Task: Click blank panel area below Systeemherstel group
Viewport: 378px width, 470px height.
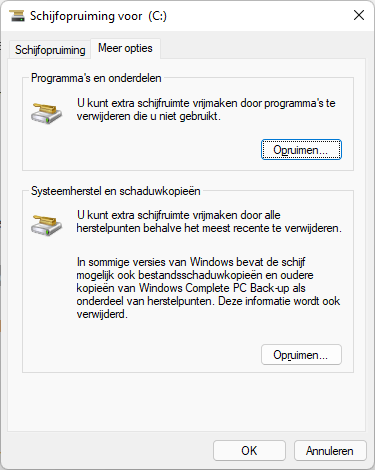Action: (187, 402)
